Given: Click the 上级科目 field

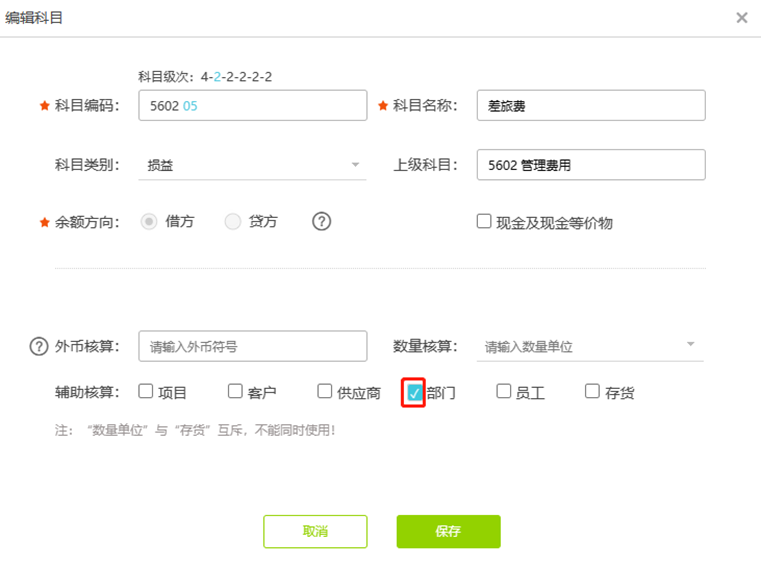Looking at the screenshot, I should click(590, 165).
